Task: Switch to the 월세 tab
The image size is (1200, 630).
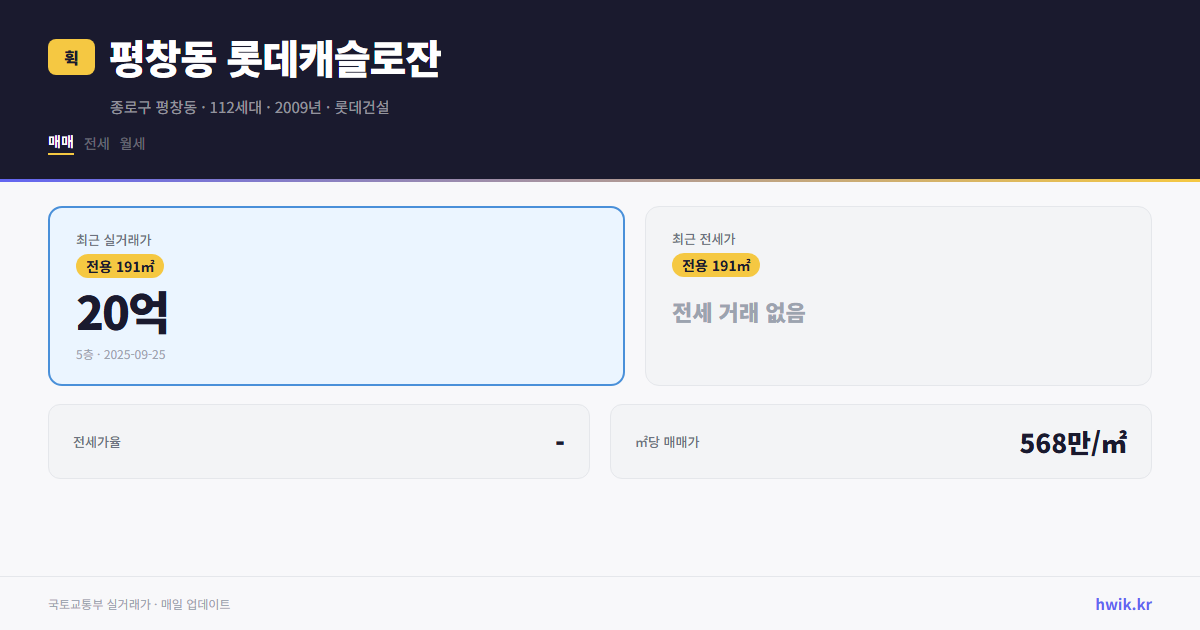Action: [x=131, y=143]
